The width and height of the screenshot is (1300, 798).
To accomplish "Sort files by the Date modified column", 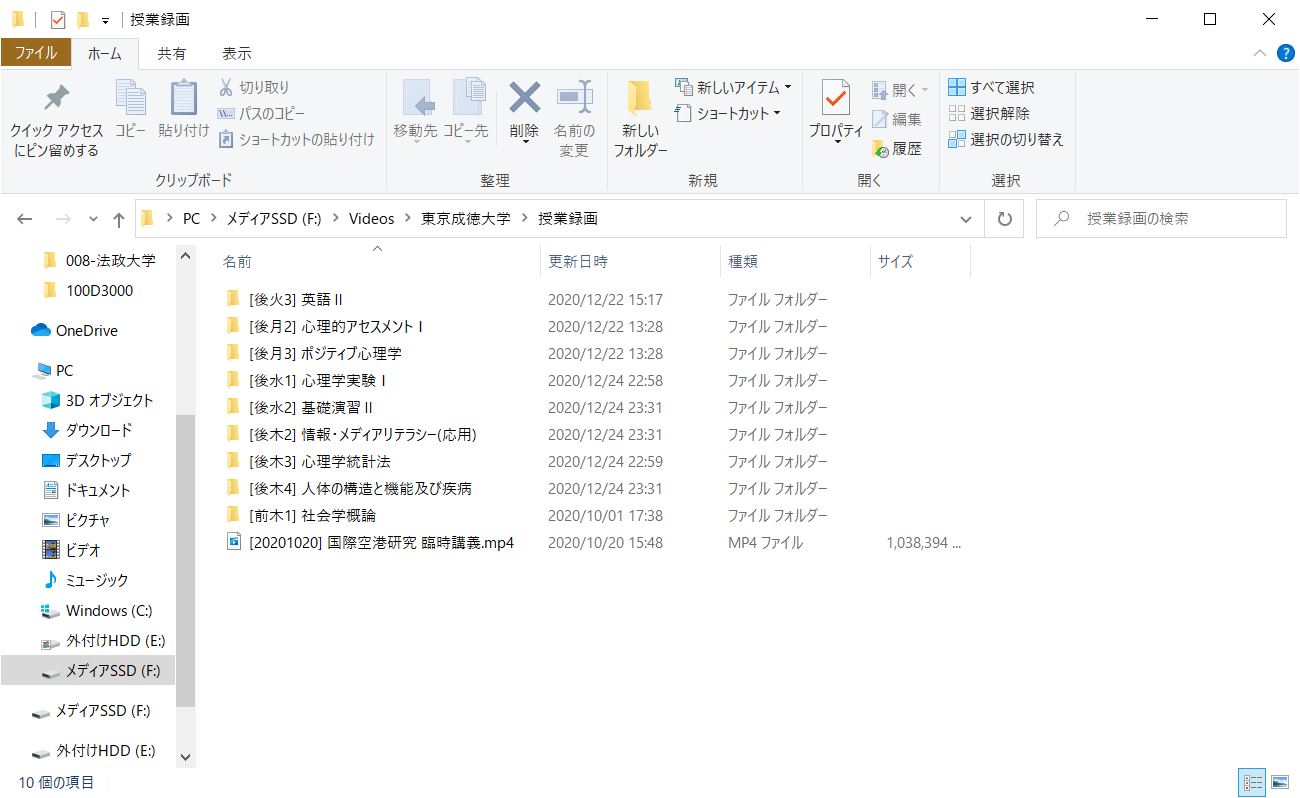I will coord(578,262).
